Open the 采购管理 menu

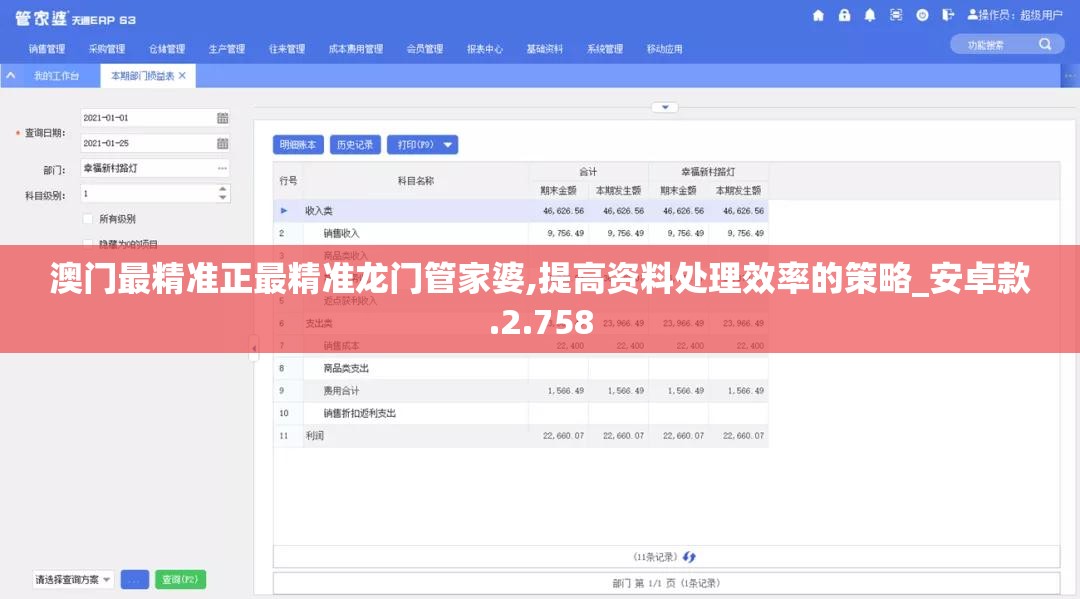pos(107,49)
